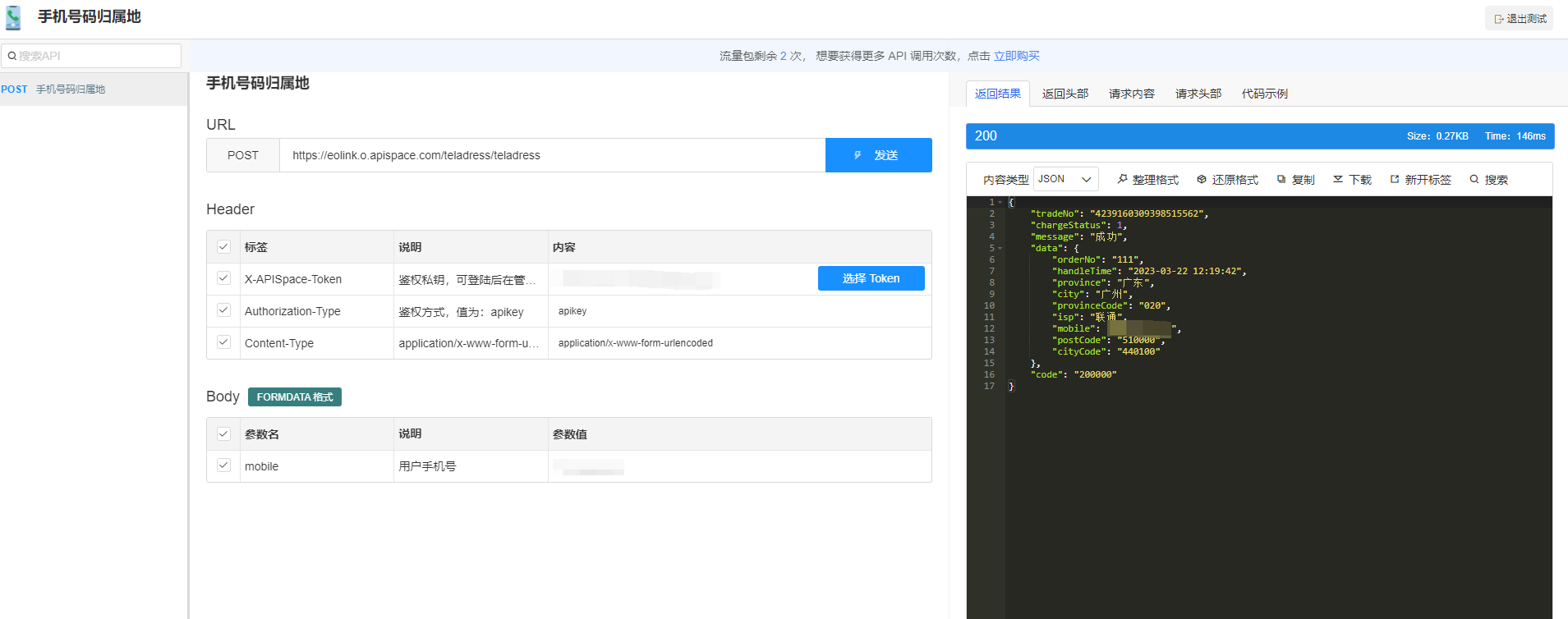Click the 整理格式 format wrench icon
This screenshot has width=1568, height=619.
click(x=1122, y=179)
